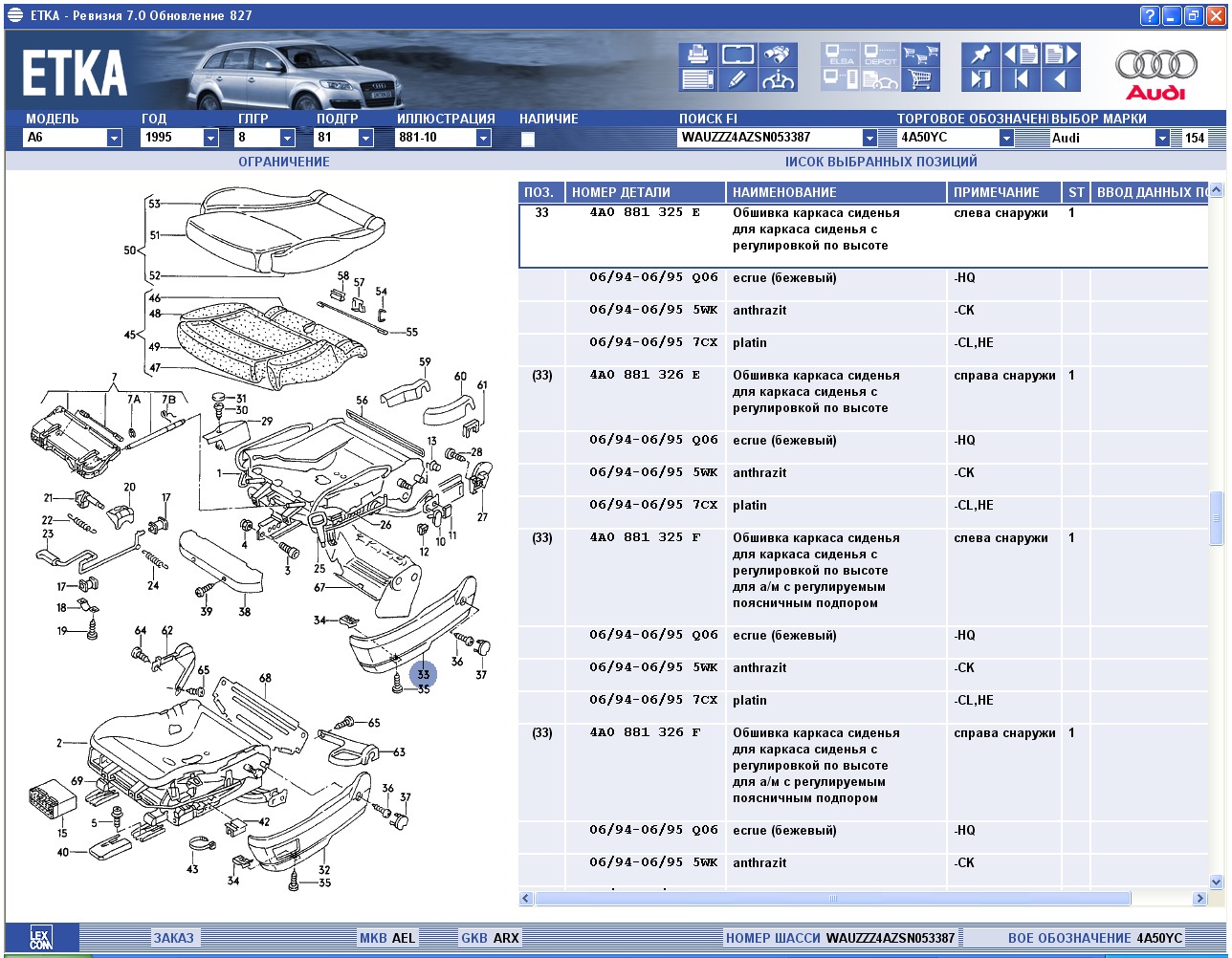The height and width of the screenshot is (958, 1232).
Task: Click inside the VIN search field WAUZZZ4AZSN053387
Action: (x=769, y=138)
